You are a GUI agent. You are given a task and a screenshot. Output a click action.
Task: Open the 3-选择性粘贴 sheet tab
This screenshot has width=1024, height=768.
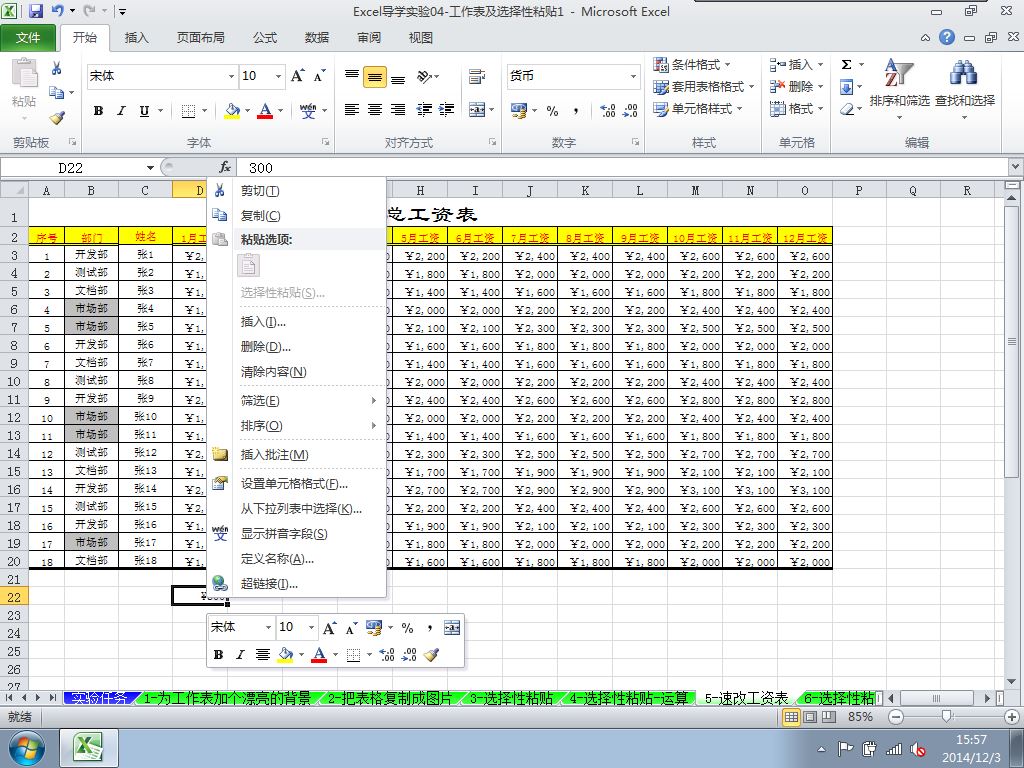[x=511, y=698]
